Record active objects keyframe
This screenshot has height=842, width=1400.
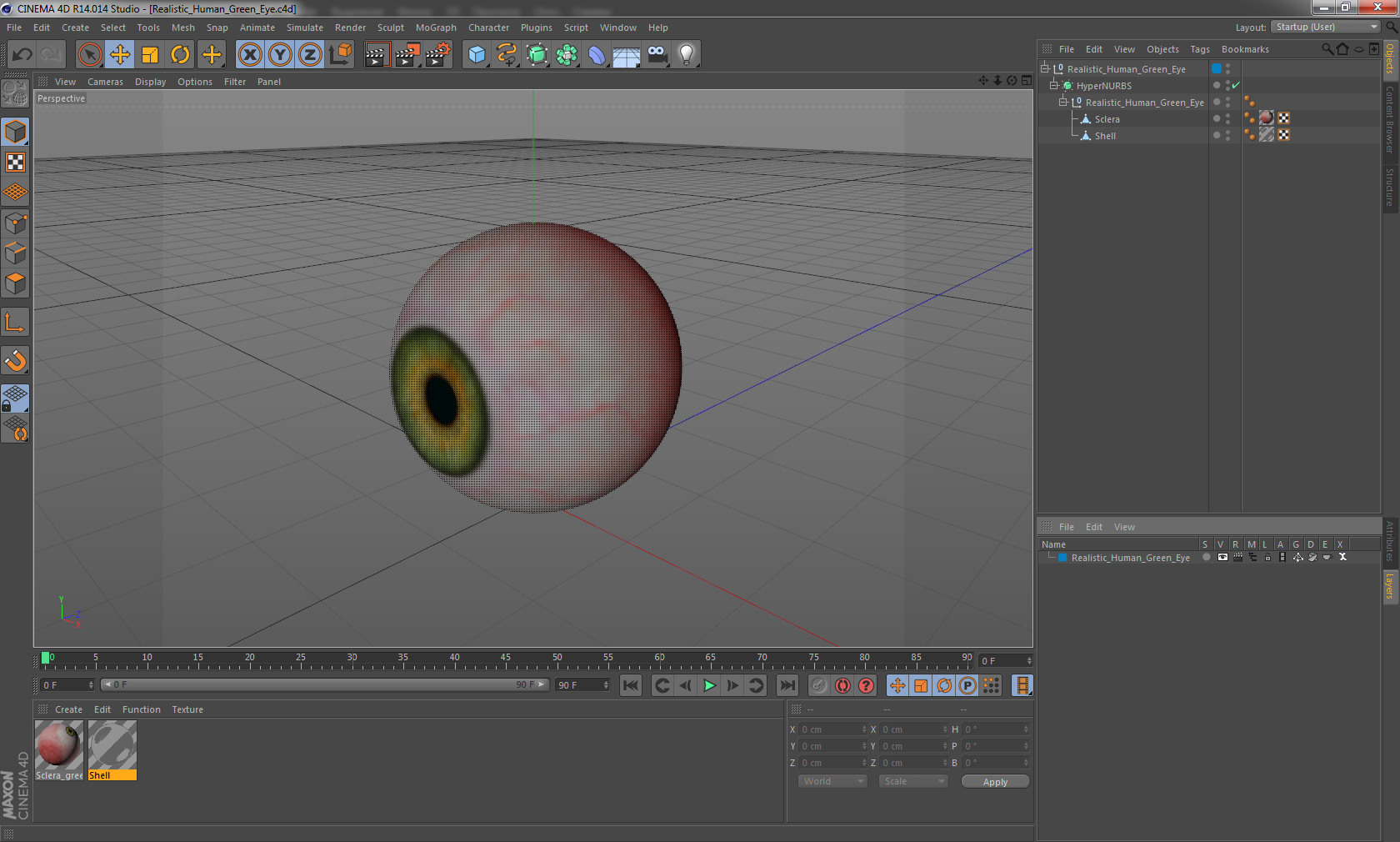pyautogui.click(x=819, y=685)
